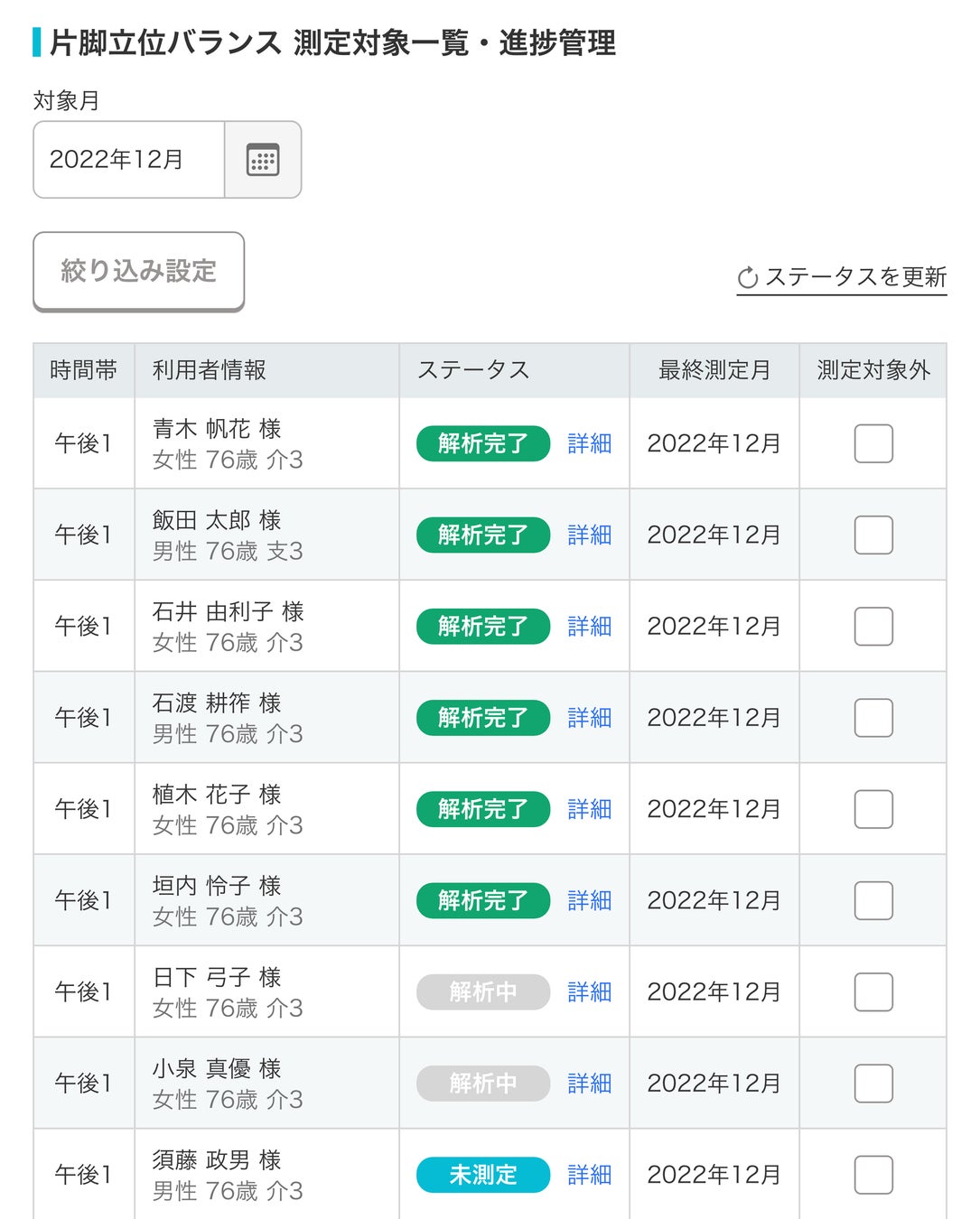Open the calendar picker icon
Image resolution: width=980 pixels, height=1219 pixels.
point(263,160)
